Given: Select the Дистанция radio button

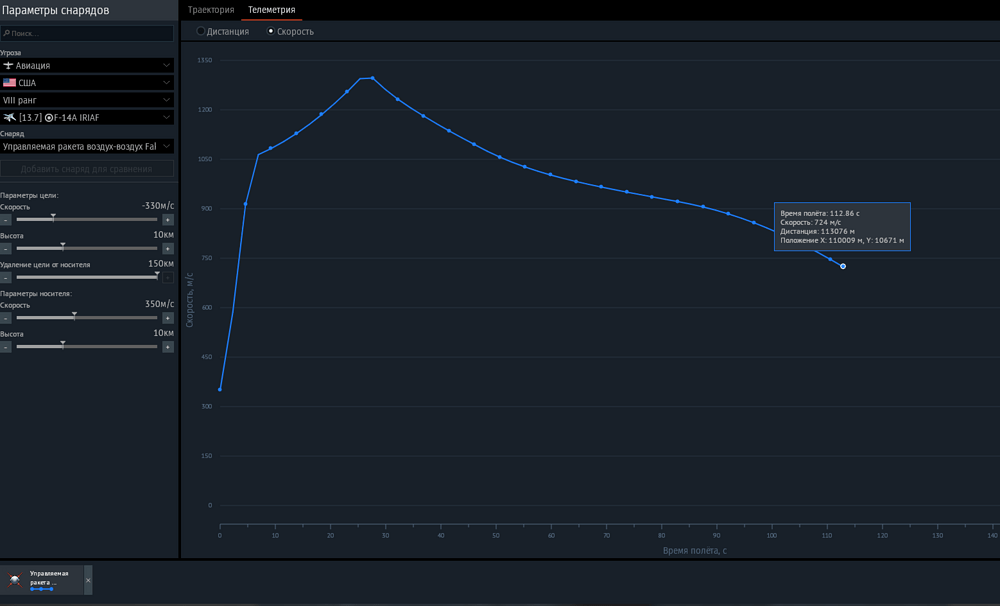Looking at the screenshot, I should (200, 31).
